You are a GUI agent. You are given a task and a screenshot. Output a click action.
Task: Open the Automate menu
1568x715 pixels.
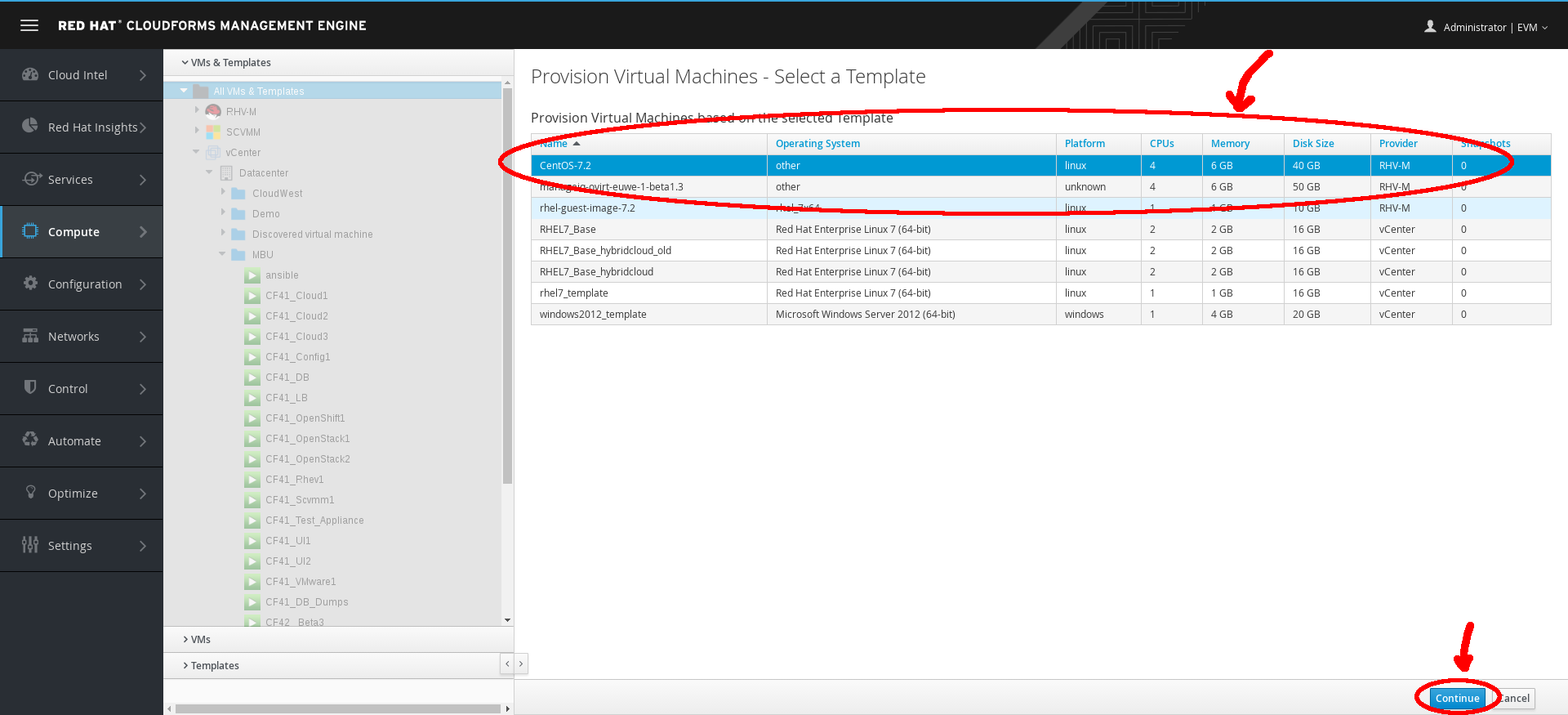82,441
